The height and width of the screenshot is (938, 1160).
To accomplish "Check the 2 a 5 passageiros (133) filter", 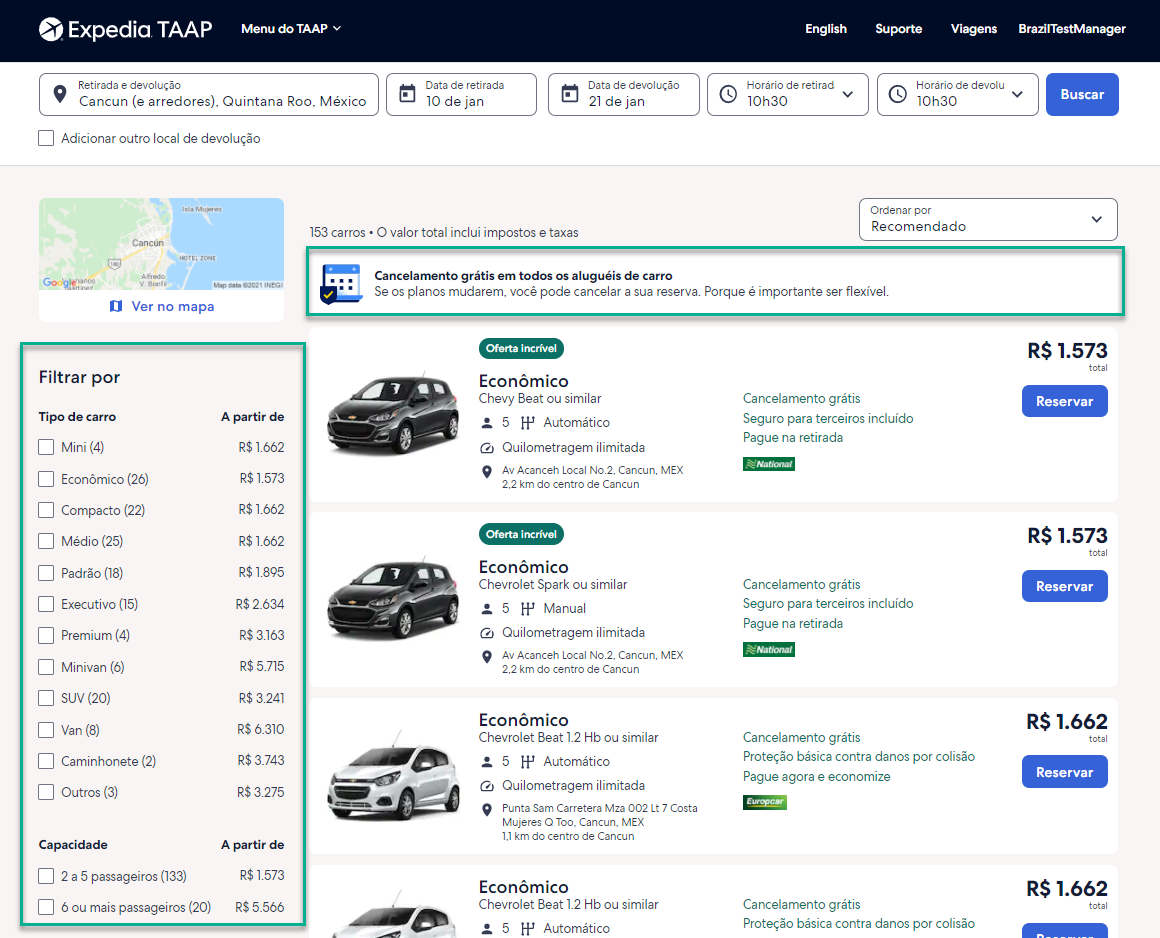I will click(x=46, y=877).
